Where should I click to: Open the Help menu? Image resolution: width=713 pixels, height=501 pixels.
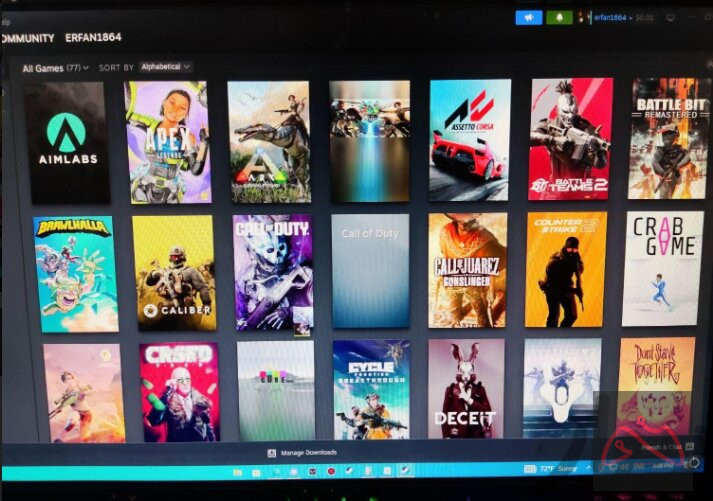click(4, 20)
